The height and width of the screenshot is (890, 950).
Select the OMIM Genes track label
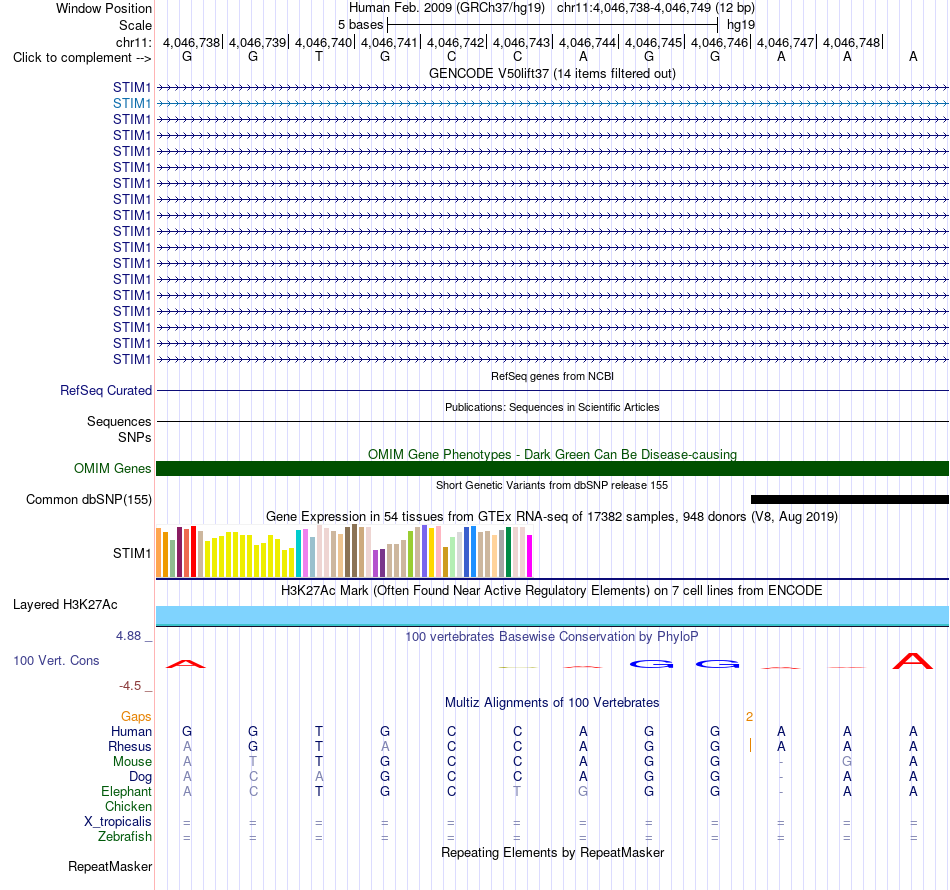[x=113, y=468]
